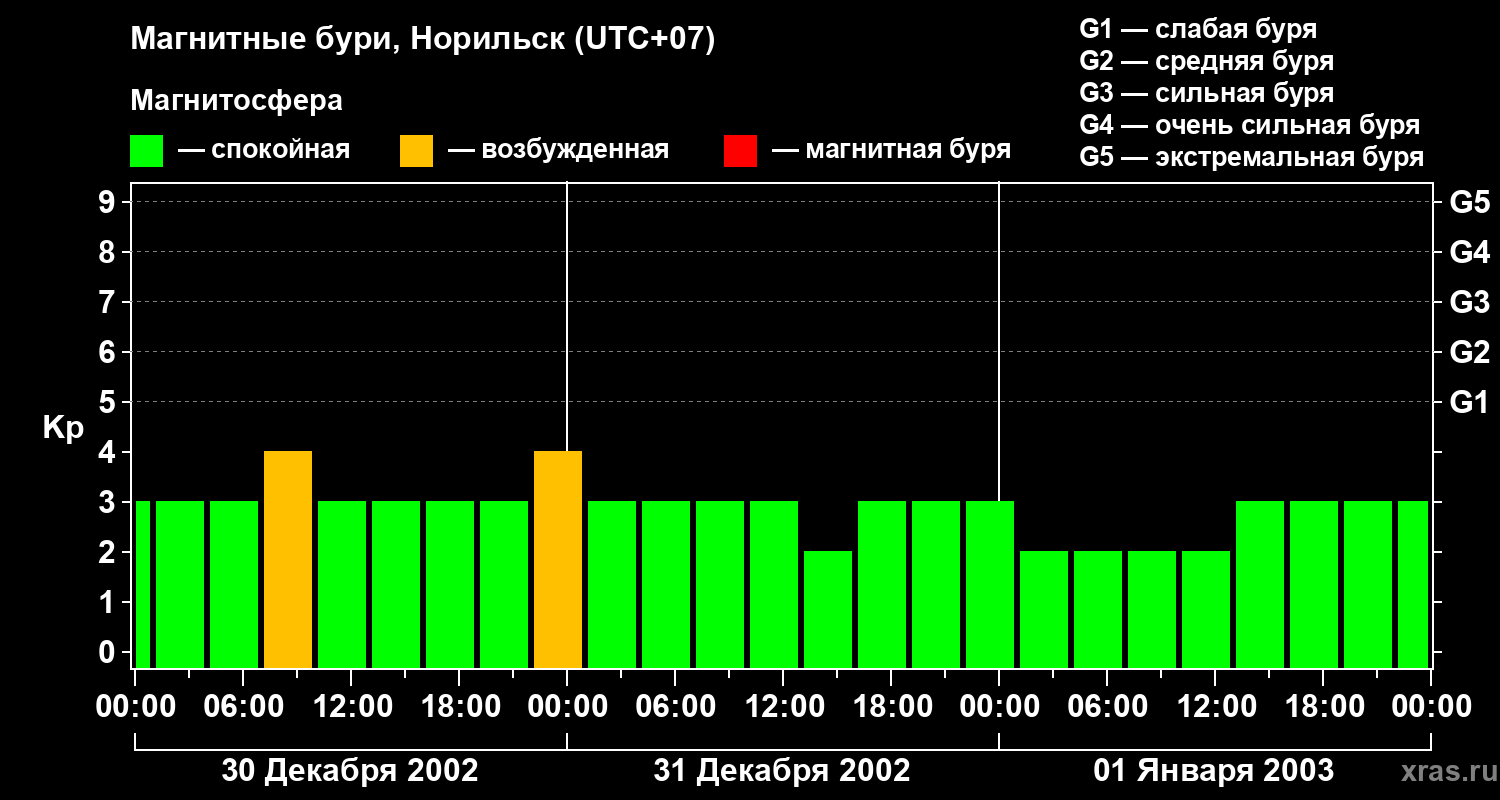This screenshot has height=800, width=1500.
Task: Click the 'G5 — экстремальная буря' line
Action: (x=1252, y=157)
